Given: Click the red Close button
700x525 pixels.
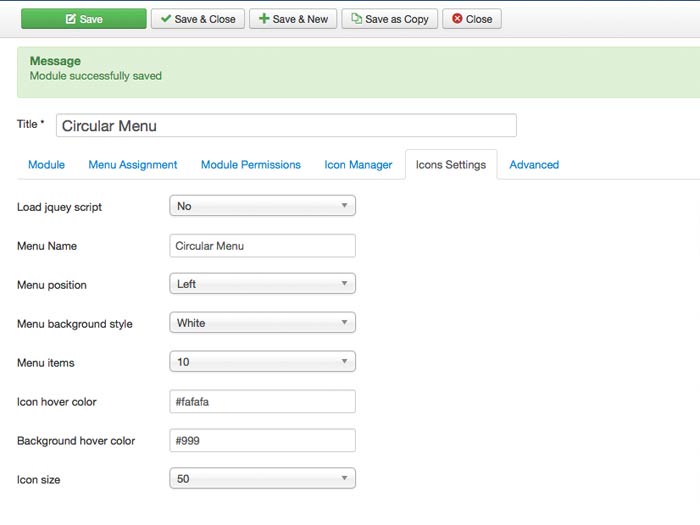Looking at the screenshot, I should coord(472,19).
